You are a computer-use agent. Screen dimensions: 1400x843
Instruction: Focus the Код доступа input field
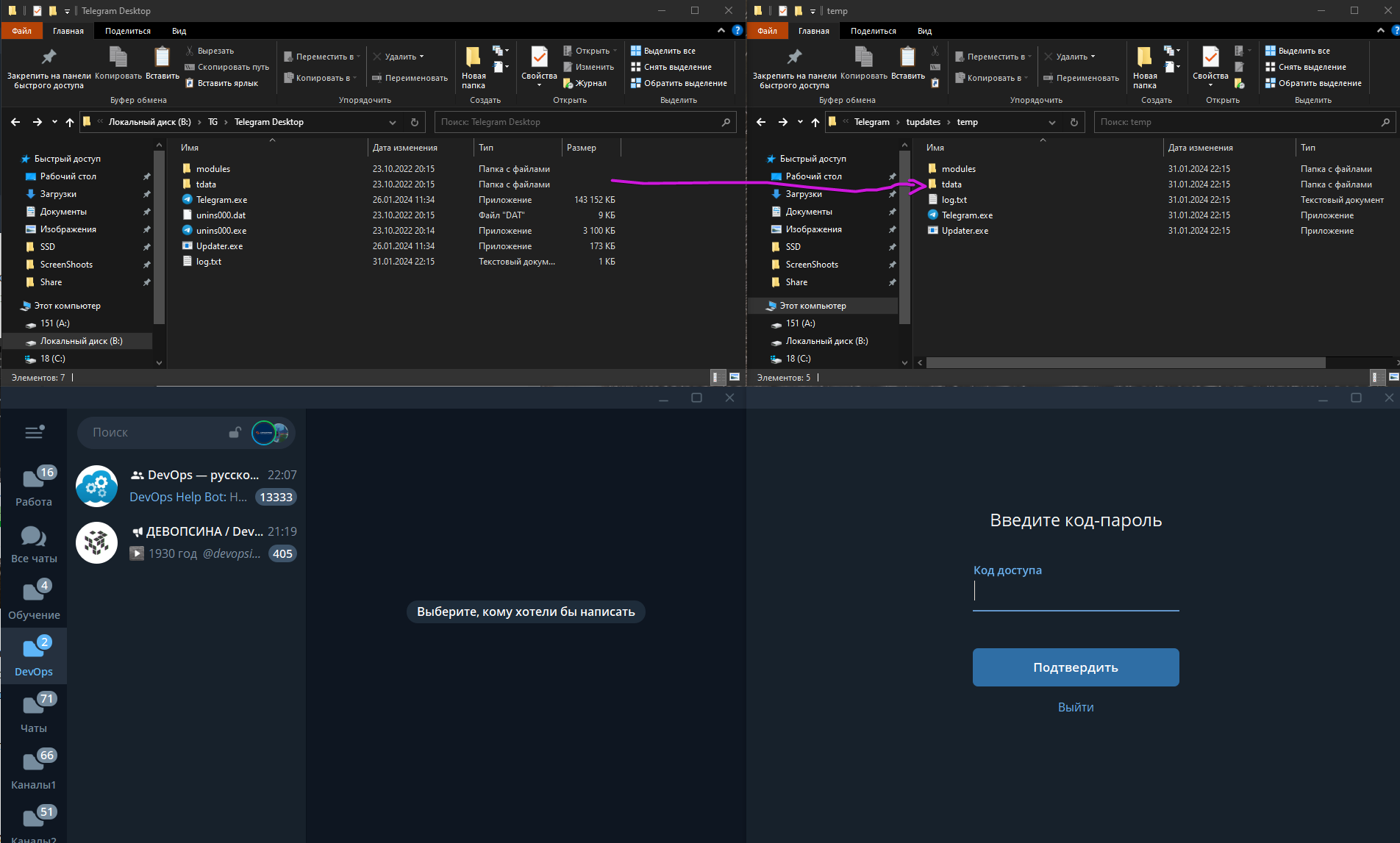coord(1076,592)
